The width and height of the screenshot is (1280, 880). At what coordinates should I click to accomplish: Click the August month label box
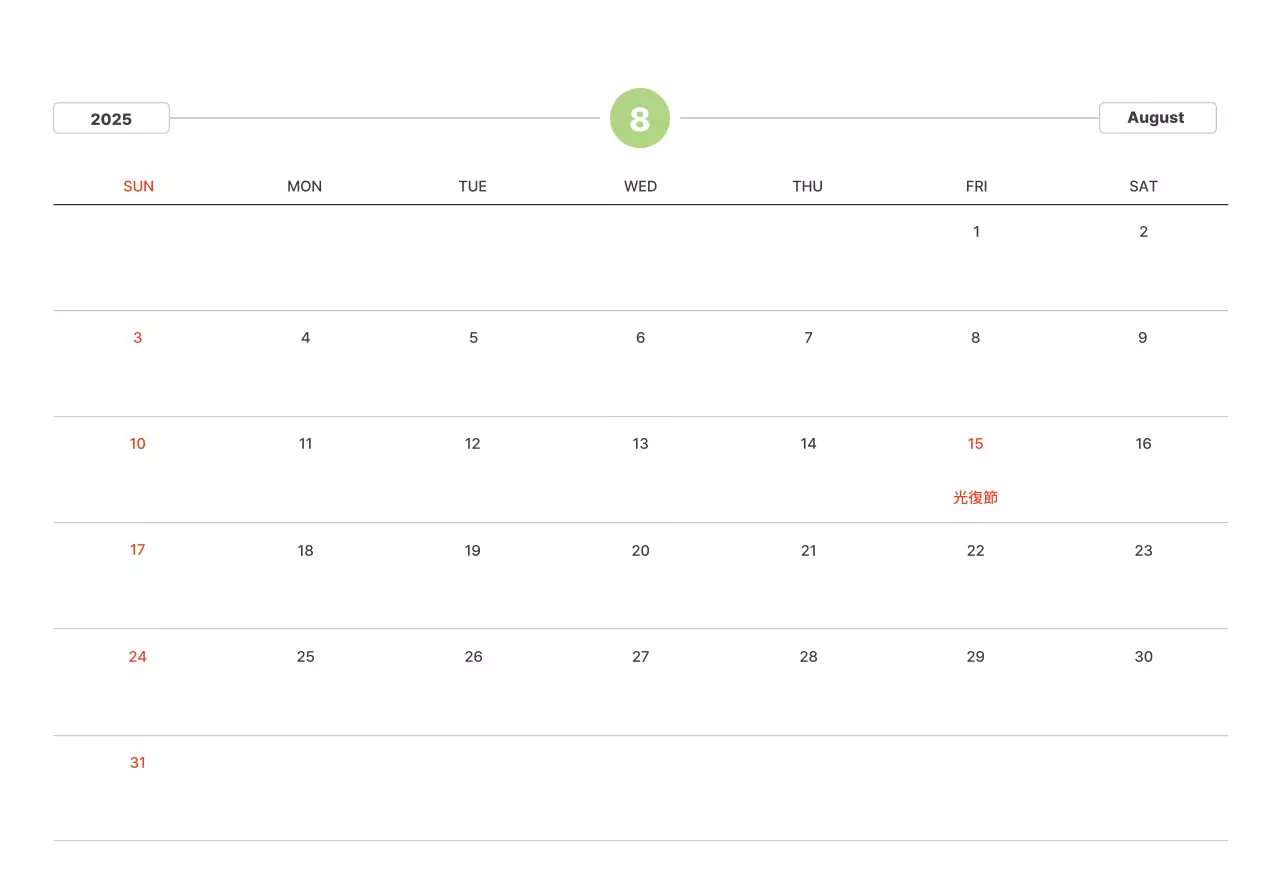point(1157,118)
